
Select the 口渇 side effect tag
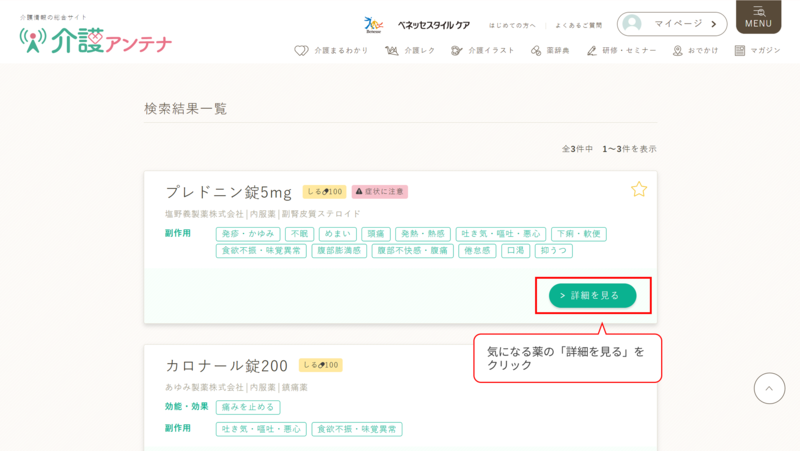516,251
